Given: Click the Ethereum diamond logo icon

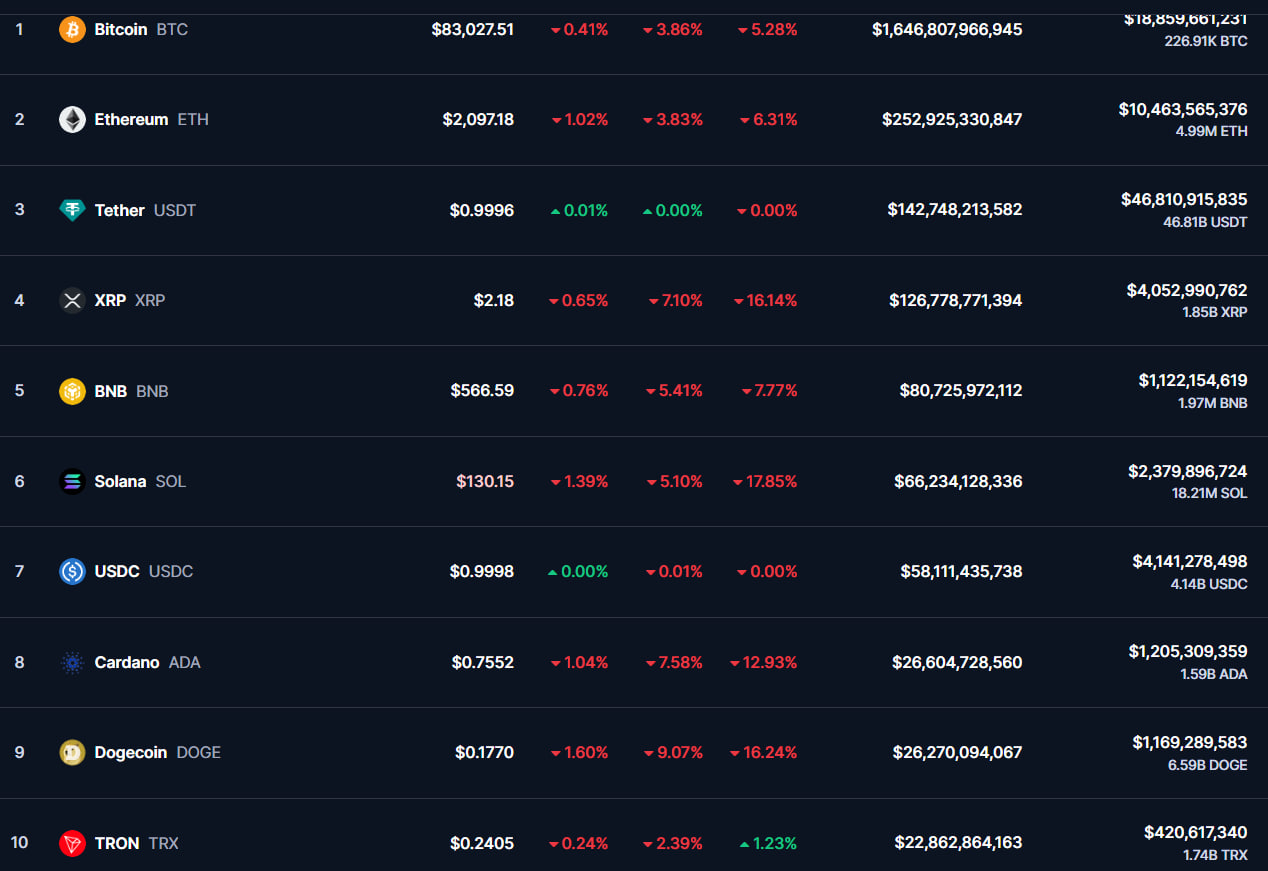Looking at the screenshot, I should pyautogui.click(x=72, y=120).
